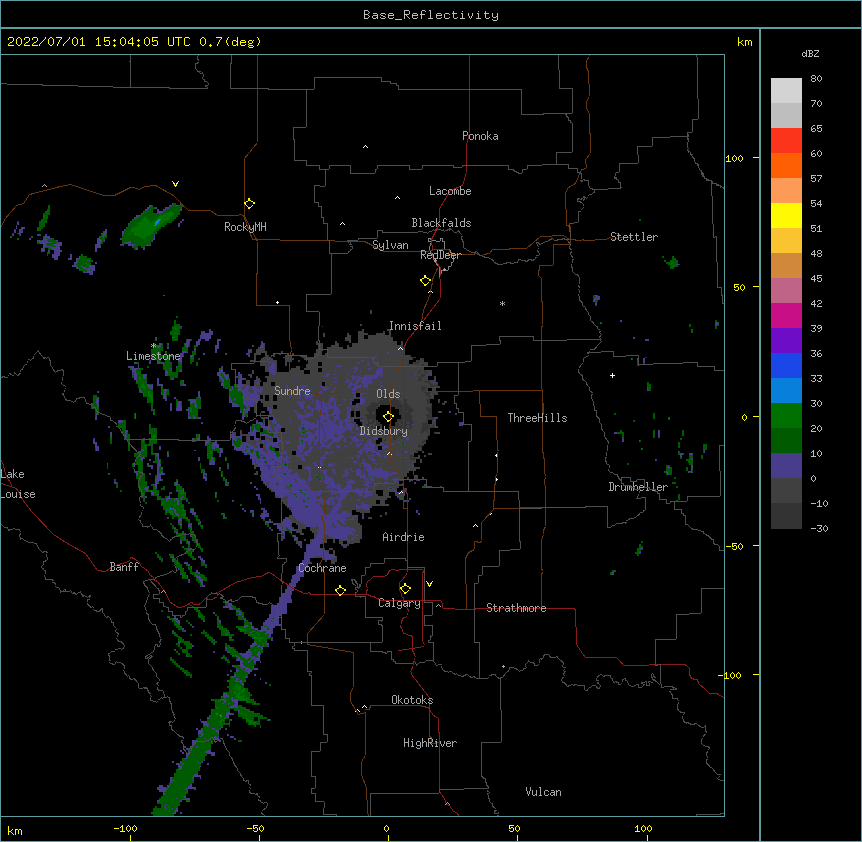Click the km unit label at top right
This screenshot has width=862, height=842.
744,42
